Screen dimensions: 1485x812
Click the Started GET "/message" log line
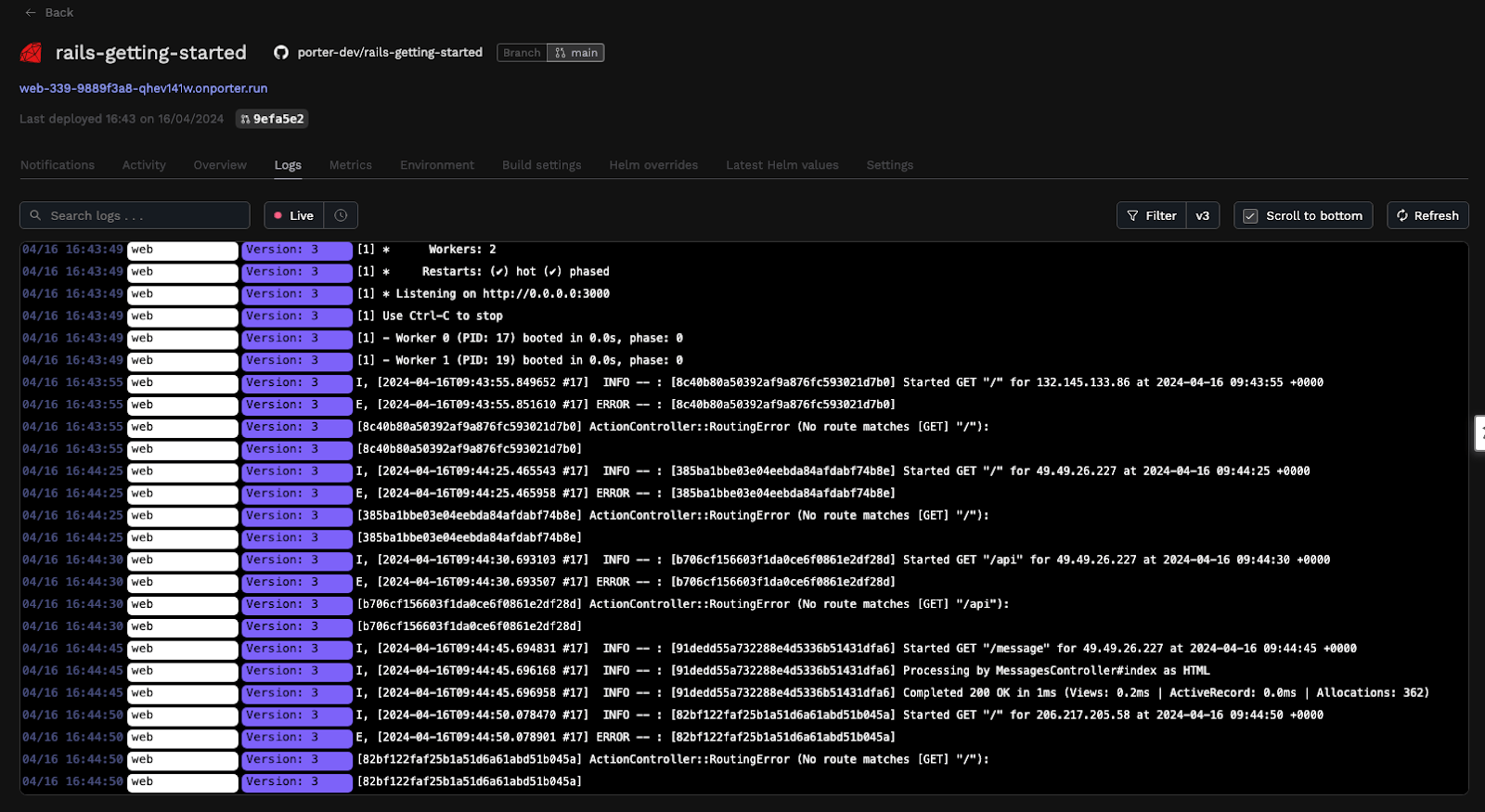(857, 649)
